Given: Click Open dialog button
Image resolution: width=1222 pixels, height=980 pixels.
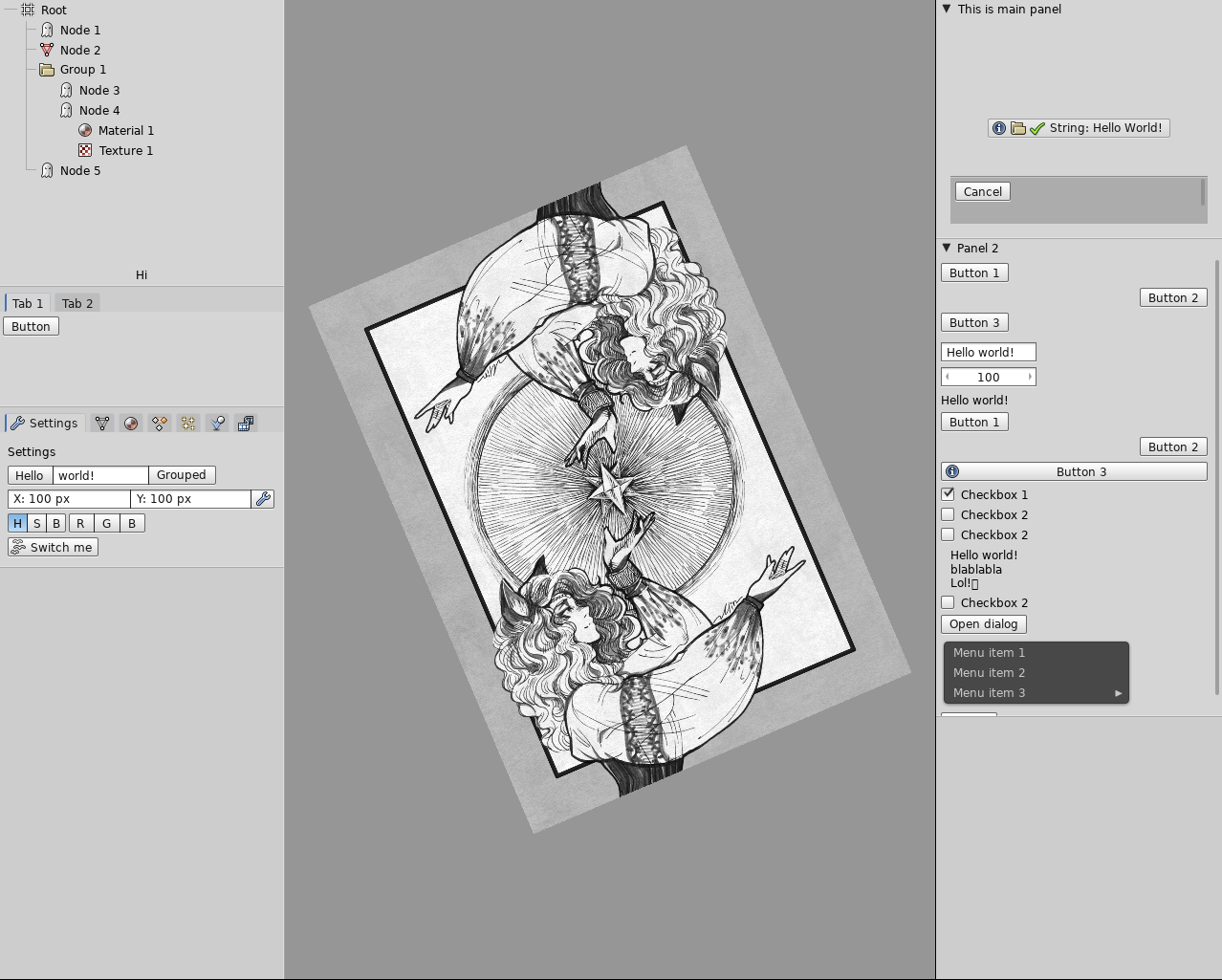Looking at the screenshot, I should click(984, 623).
